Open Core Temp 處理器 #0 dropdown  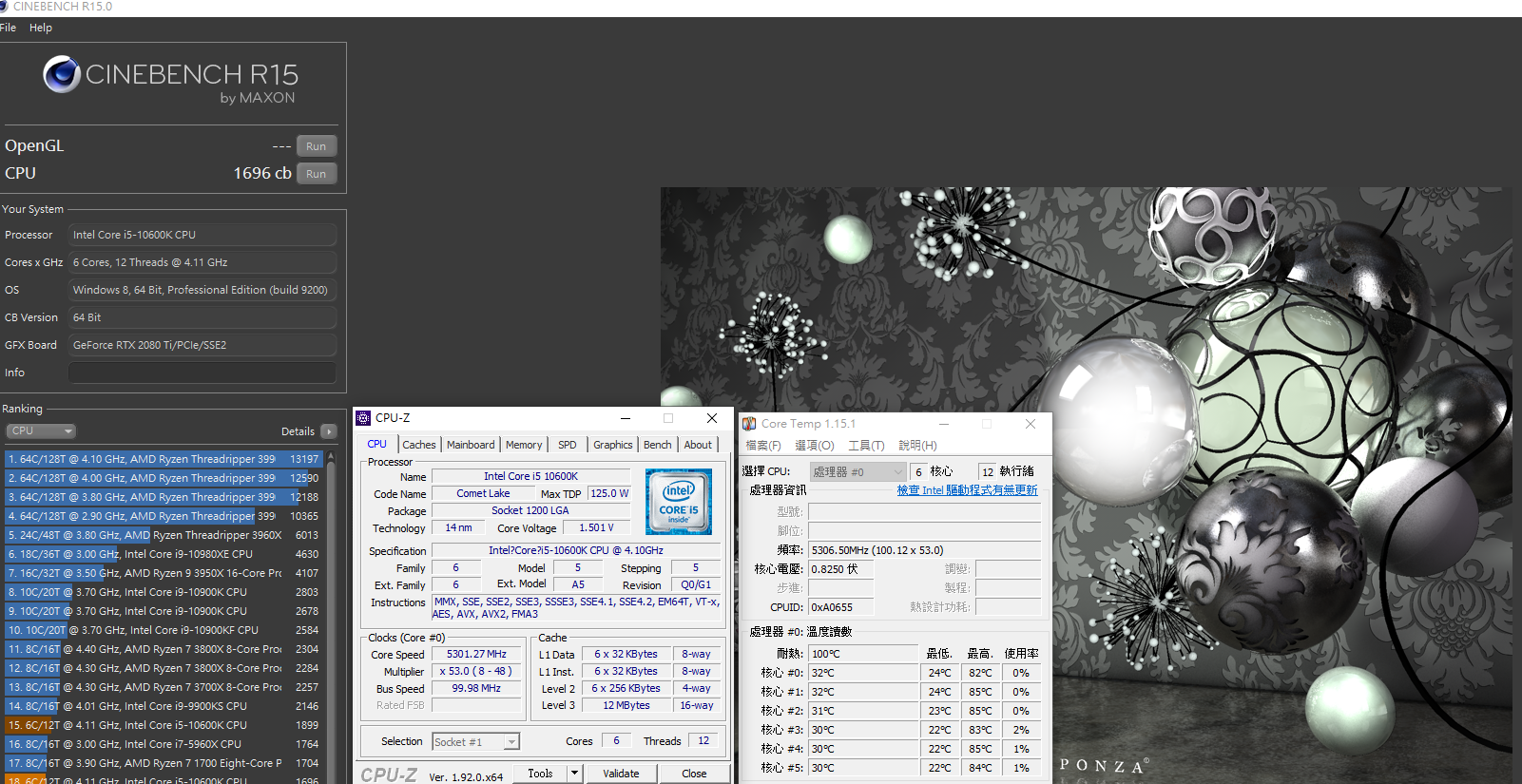(x=857, y=471)
